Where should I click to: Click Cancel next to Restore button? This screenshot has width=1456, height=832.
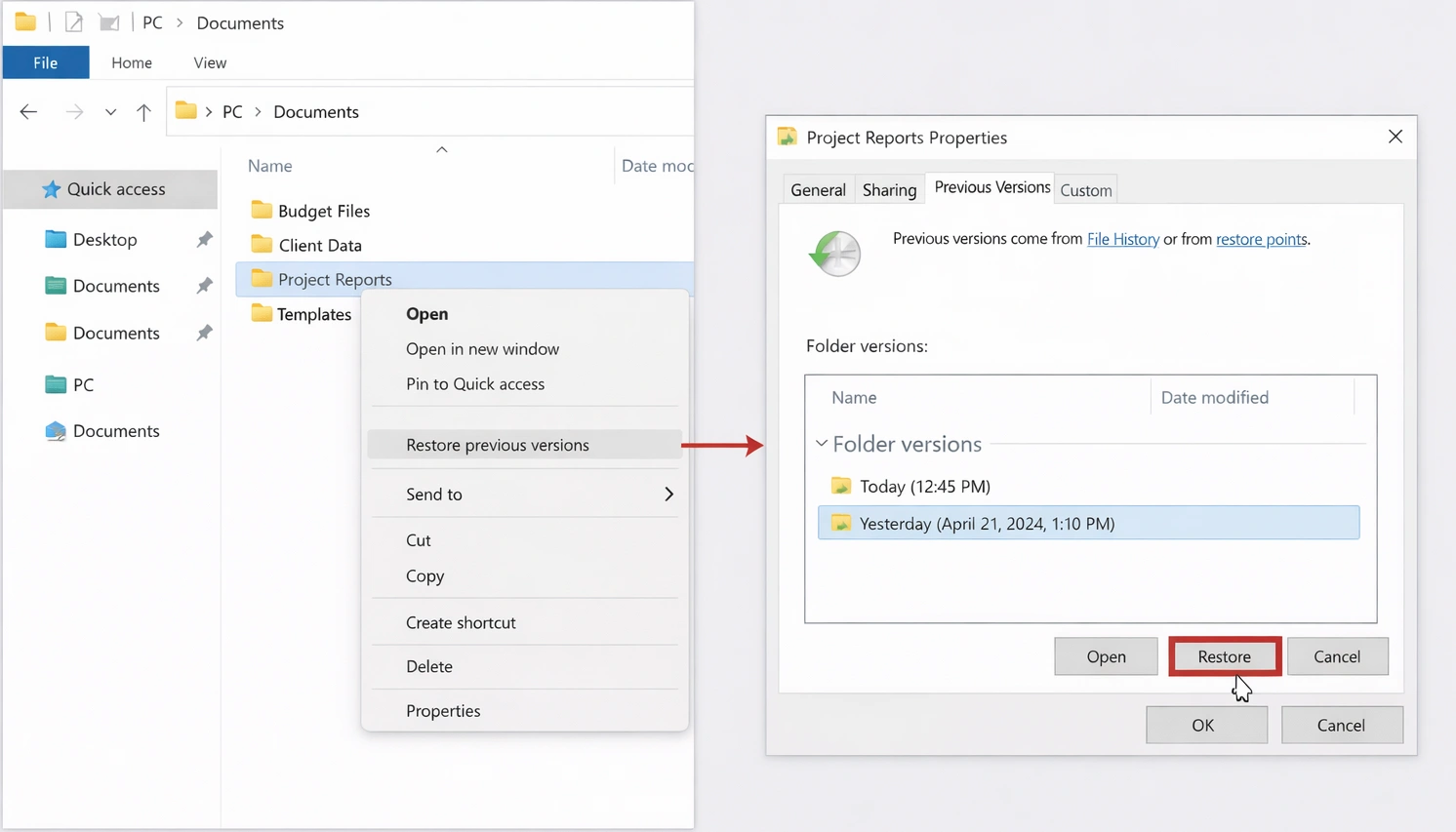point(1337,656)
